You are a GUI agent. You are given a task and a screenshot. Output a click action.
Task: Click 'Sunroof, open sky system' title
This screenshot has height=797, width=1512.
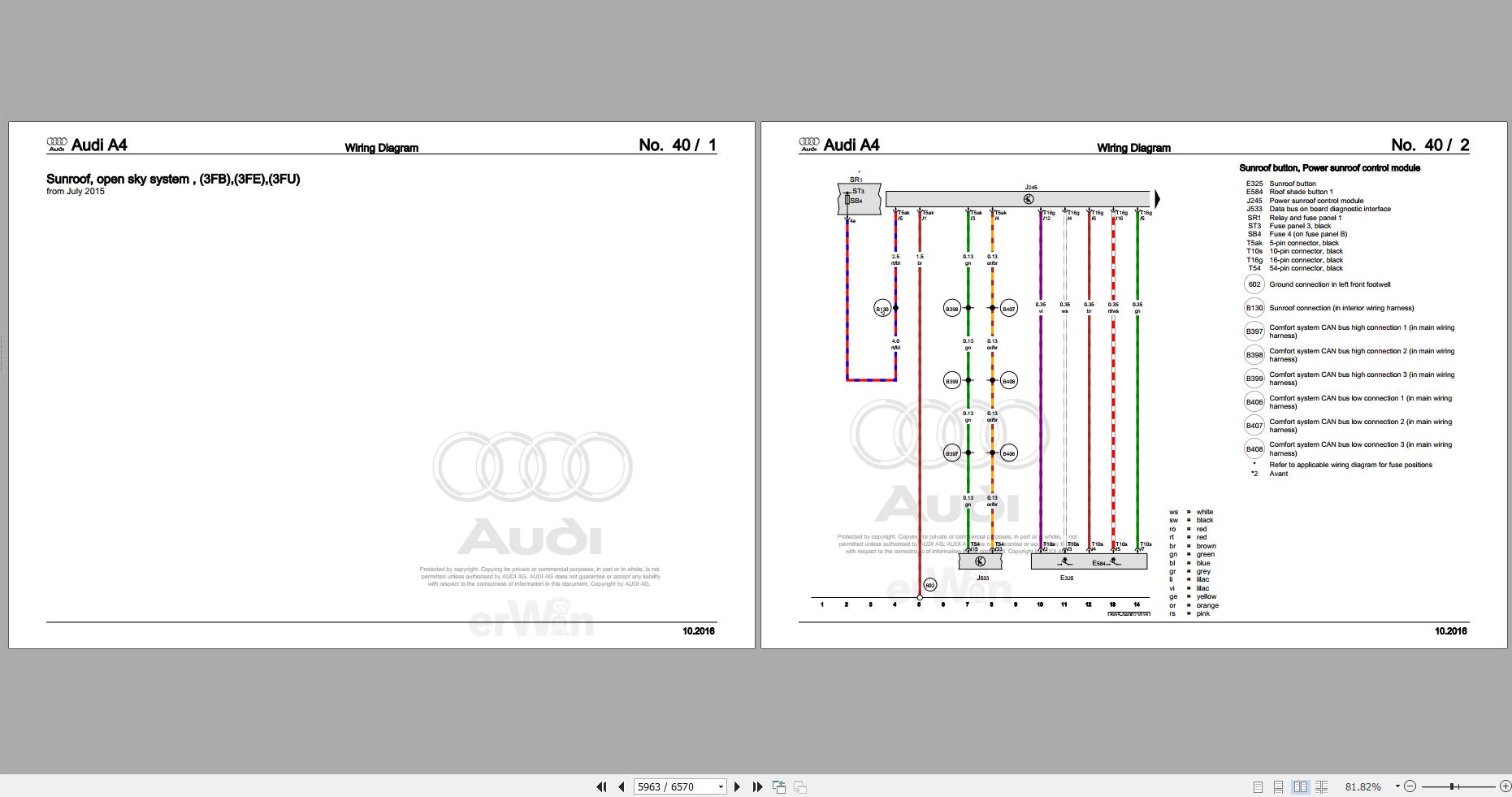coord(173,179)
